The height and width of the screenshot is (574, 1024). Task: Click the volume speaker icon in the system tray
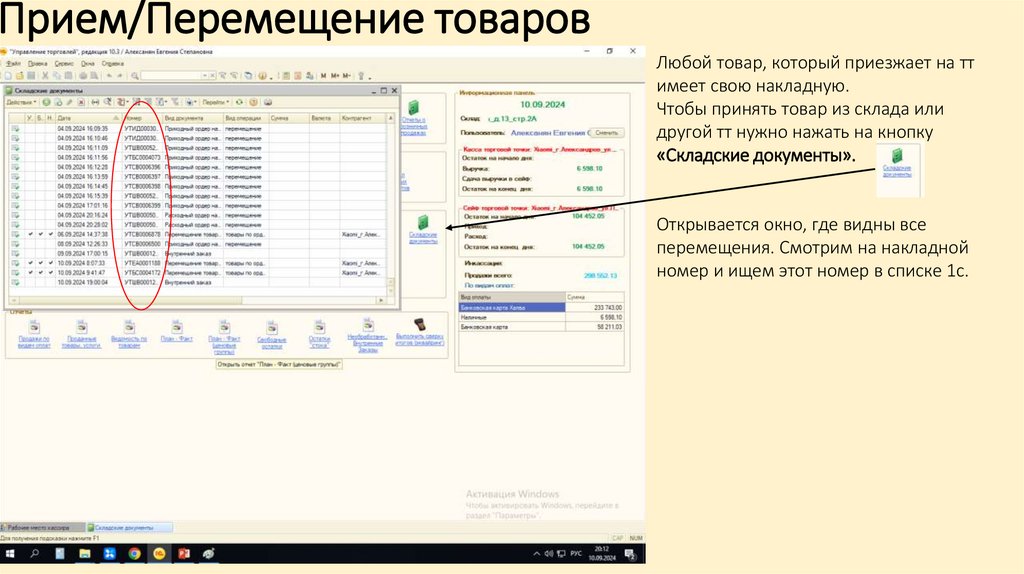click(549, 554)
